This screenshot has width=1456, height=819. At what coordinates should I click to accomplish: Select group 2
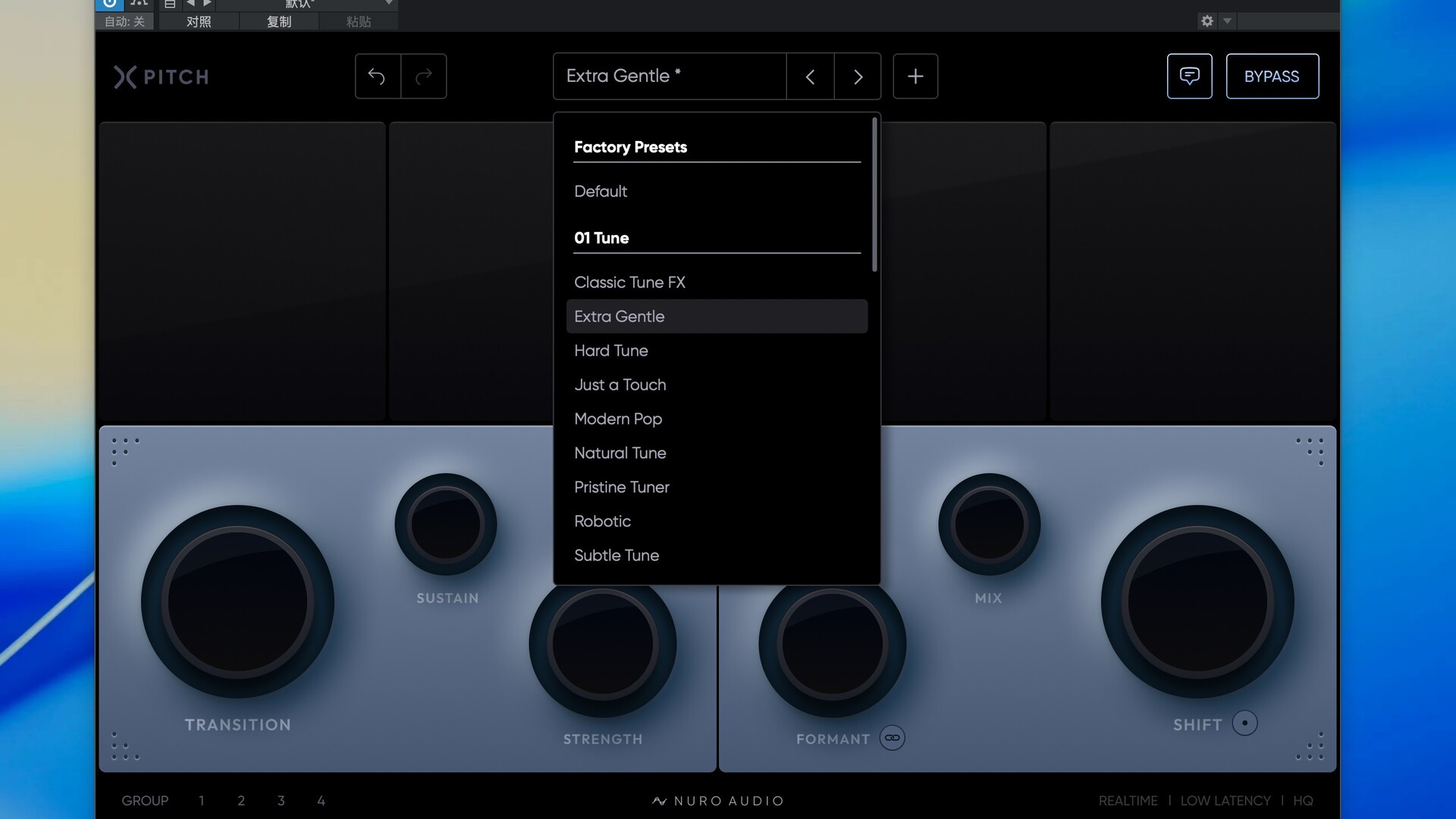coord(241,801)
